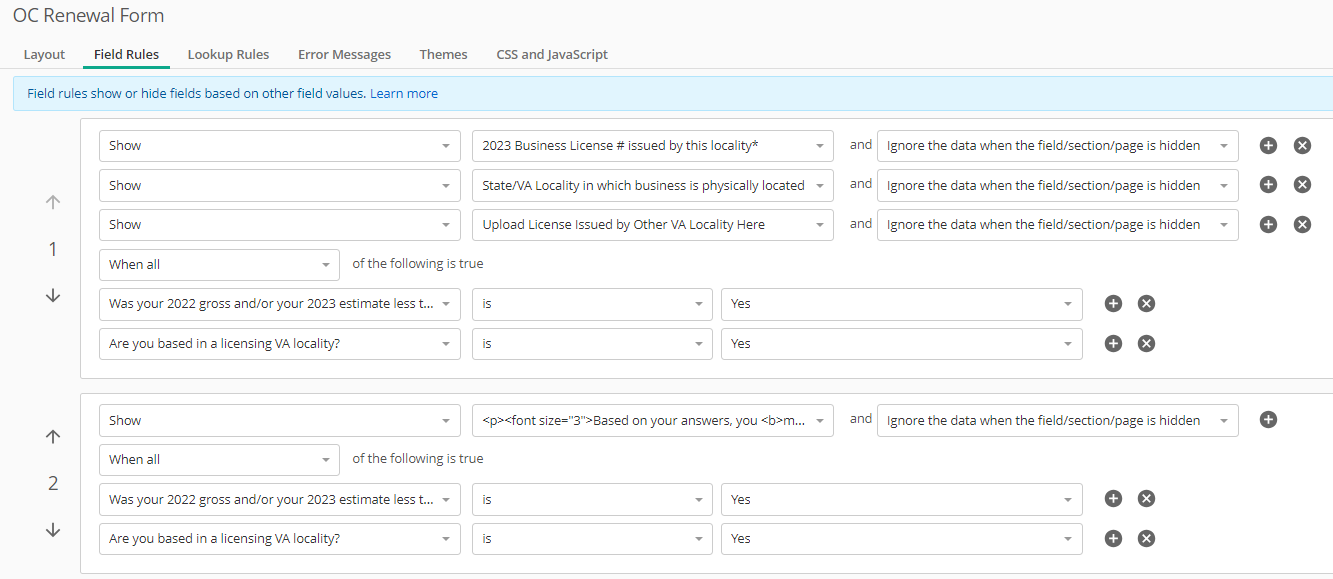The image size is (1333, 579).
Task: Add an action to rule 2's Show row
Action: (1268, 420)
